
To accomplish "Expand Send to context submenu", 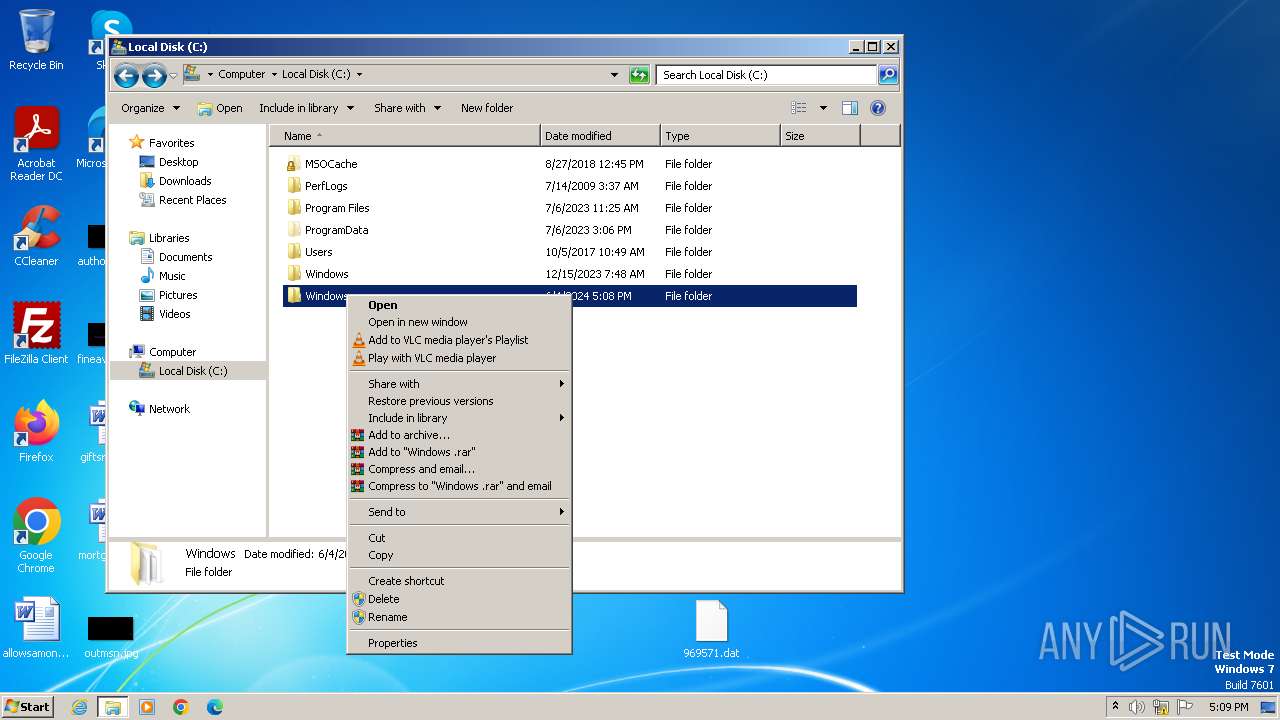I will (x=459, y=512).
